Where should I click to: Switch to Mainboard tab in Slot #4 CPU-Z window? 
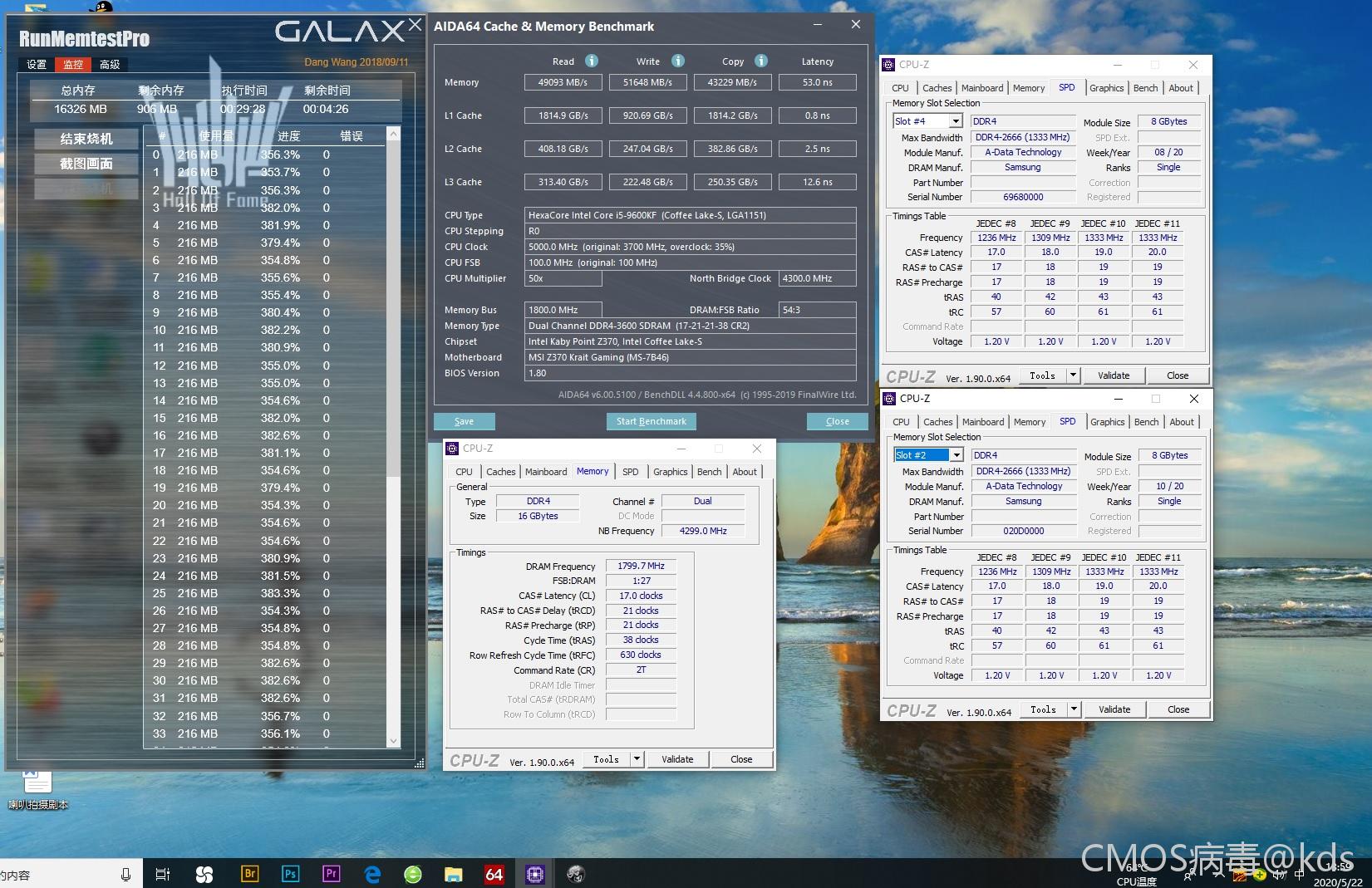pyautogui.click(x=982, y=88)
